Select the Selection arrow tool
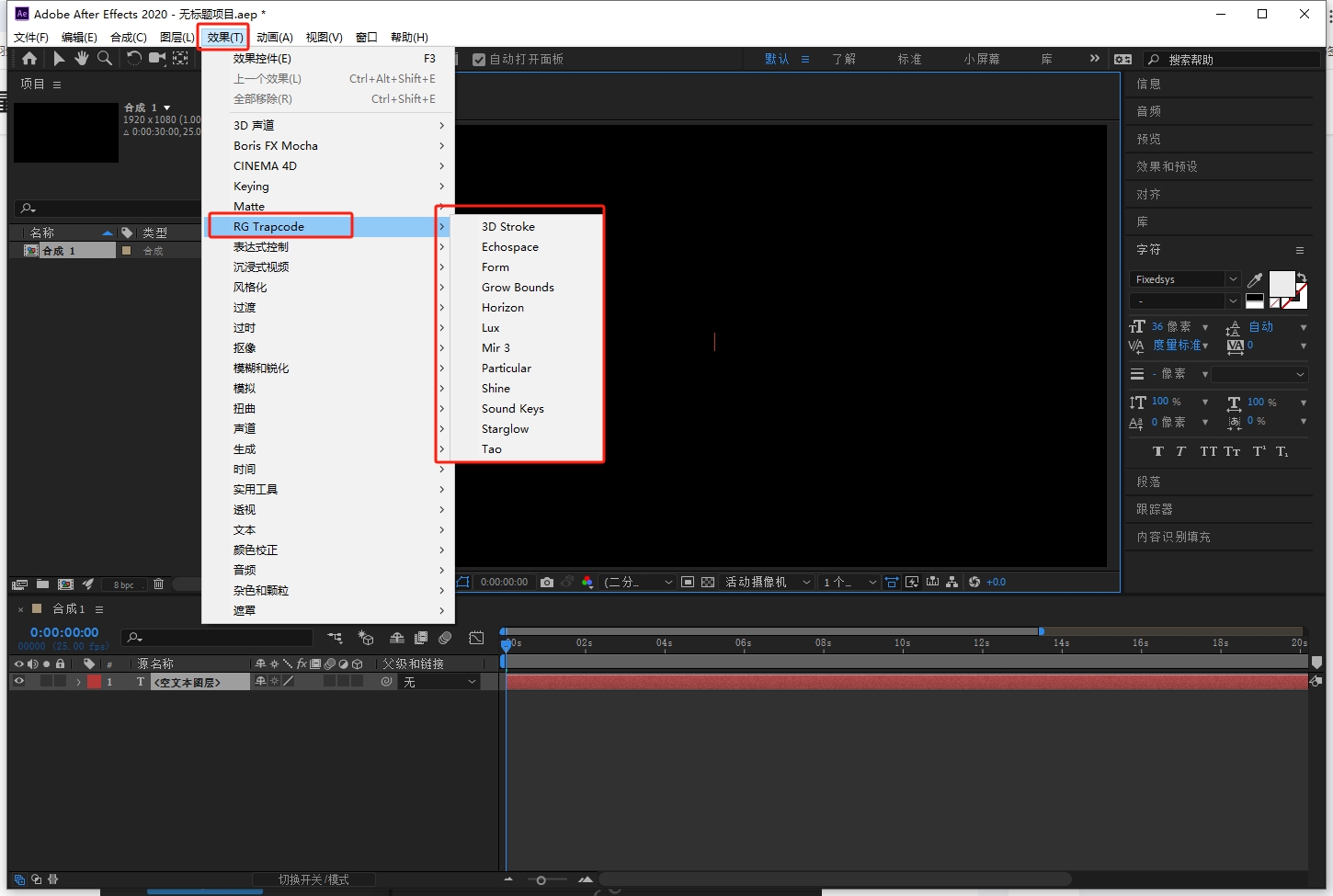The width and height of the screenshot is (1333, 896). coord(59,59)
